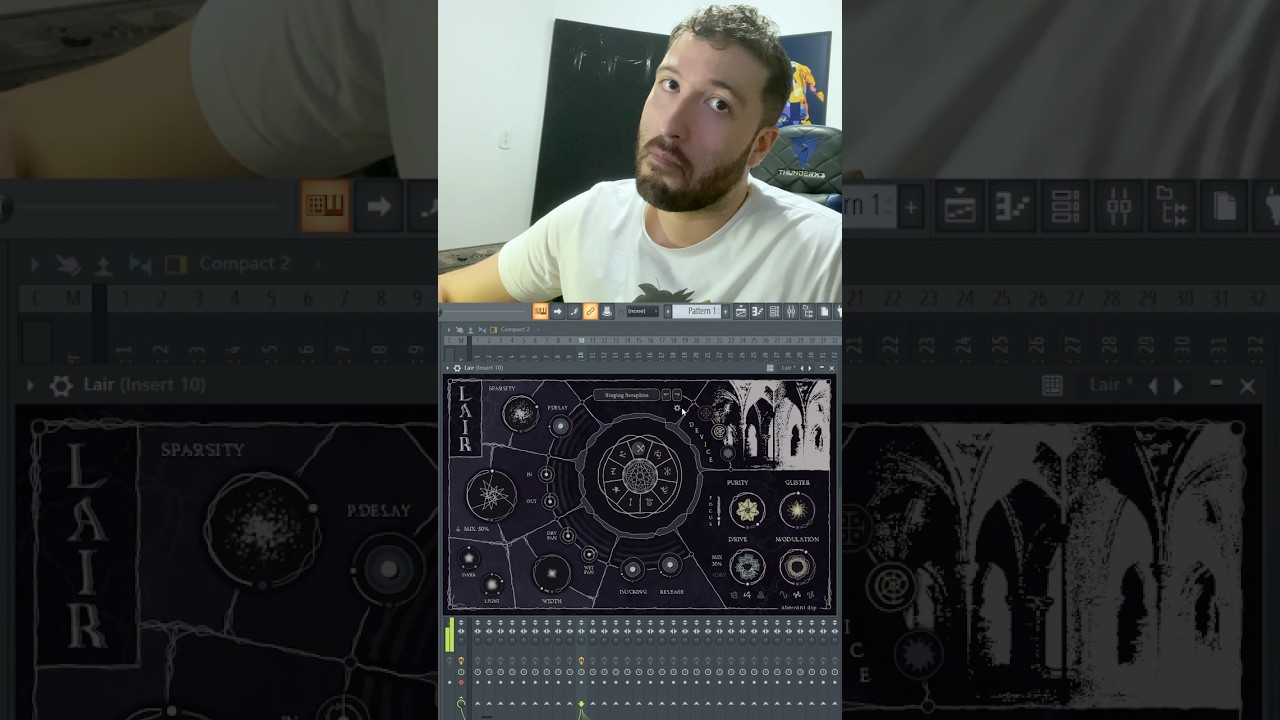Click the Sparsity knob
Screen dimensions: 1280x720
tap(520, 414)
